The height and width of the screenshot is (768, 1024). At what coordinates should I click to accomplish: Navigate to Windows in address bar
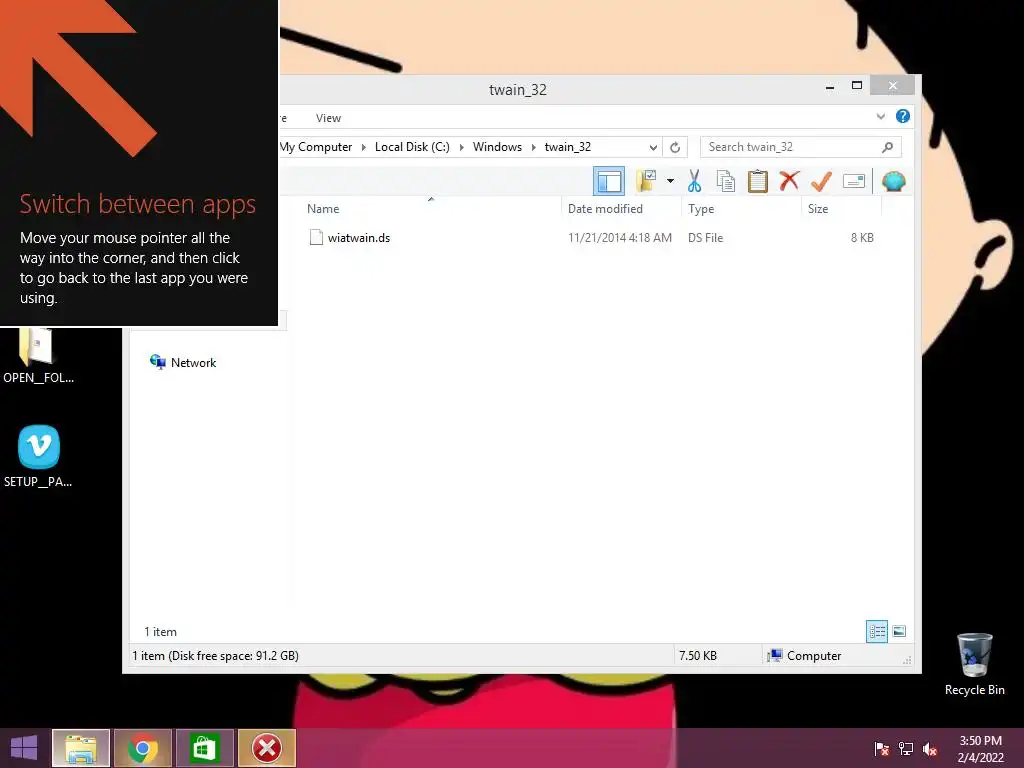[x=497, y=147]
